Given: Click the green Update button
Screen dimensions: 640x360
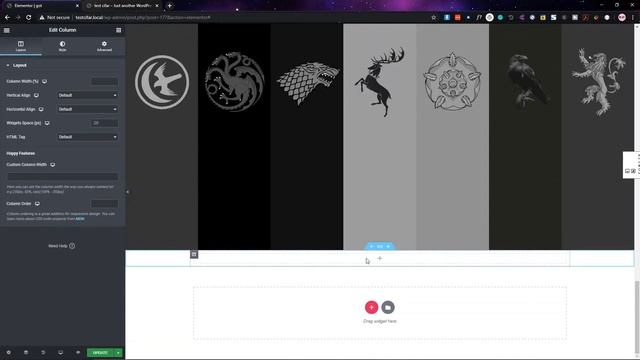Looking at the screenshot, I should [x=100, y=353].
